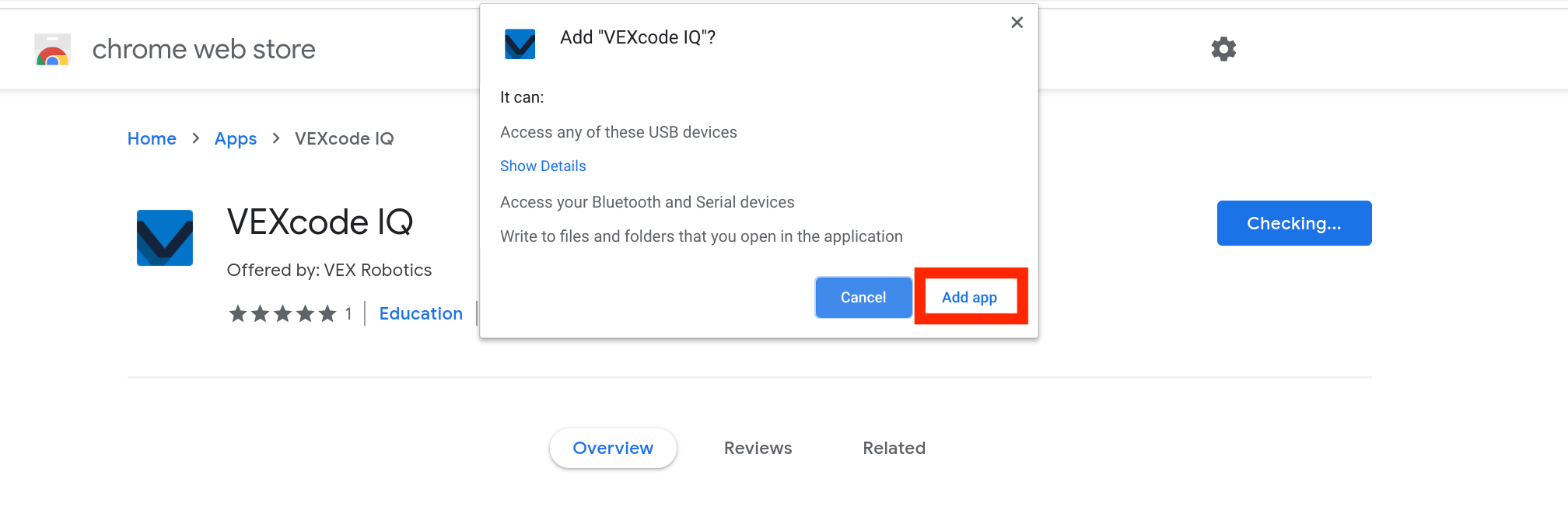Screen dimensions: 1568x517
Task: Open the settings gear menu
Action: 1223,48
